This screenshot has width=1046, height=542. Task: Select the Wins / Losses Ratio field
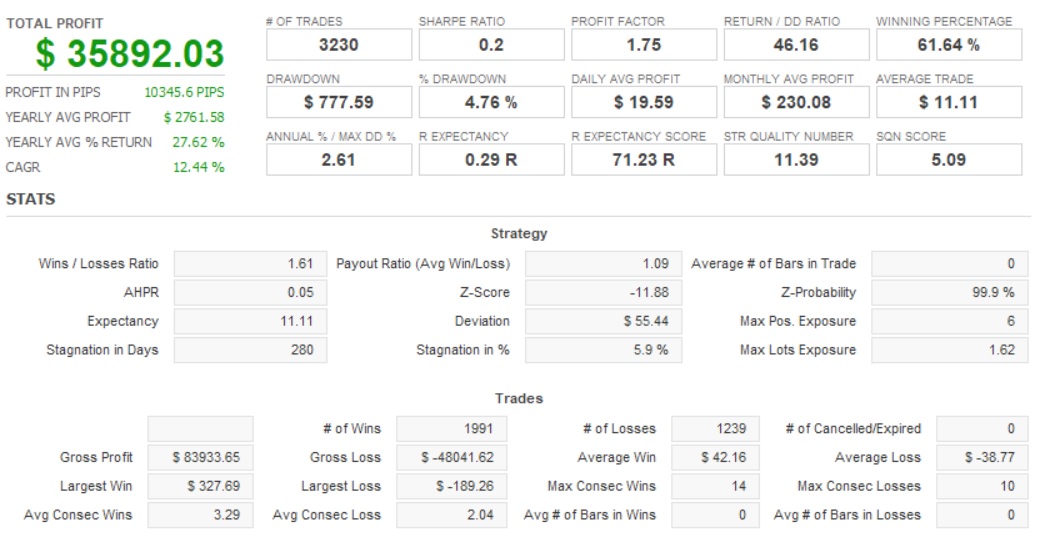pos(250,264)
